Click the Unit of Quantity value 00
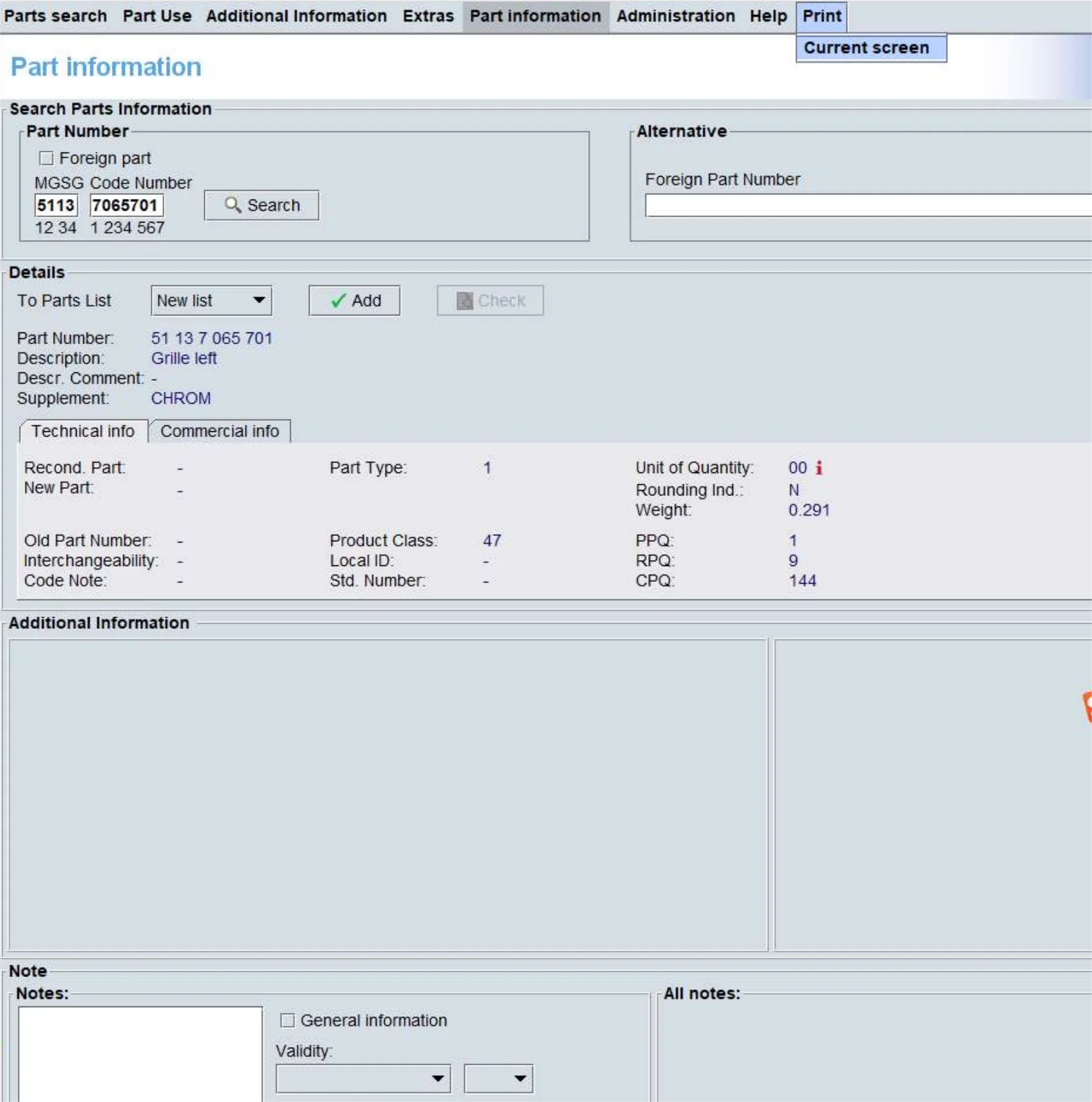Viewport: 1092px width, 1102px height. 797,467
